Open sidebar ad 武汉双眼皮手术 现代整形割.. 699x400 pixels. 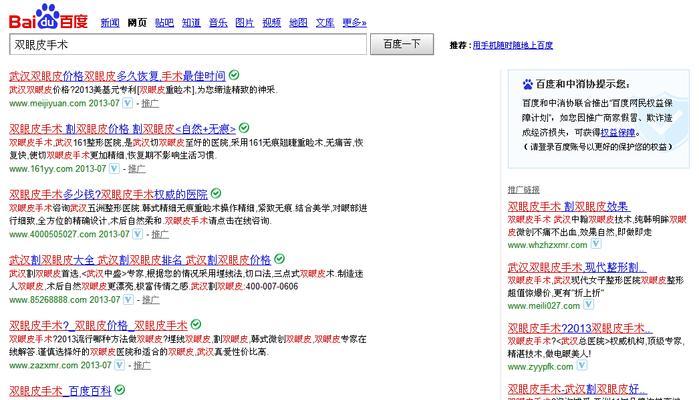pos(577,267)
